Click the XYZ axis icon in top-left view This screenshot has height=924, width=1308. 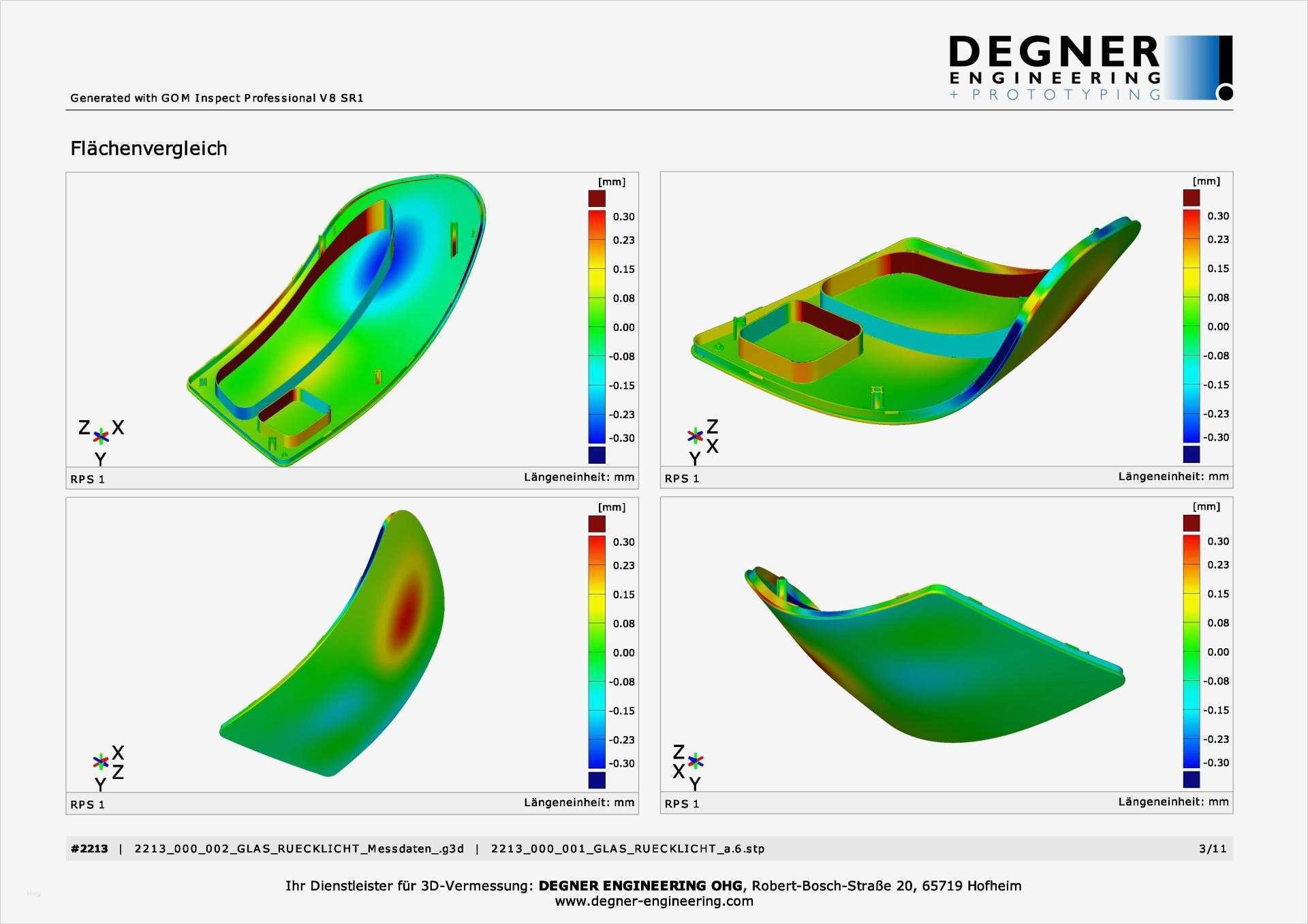click(x=101, y=436)
